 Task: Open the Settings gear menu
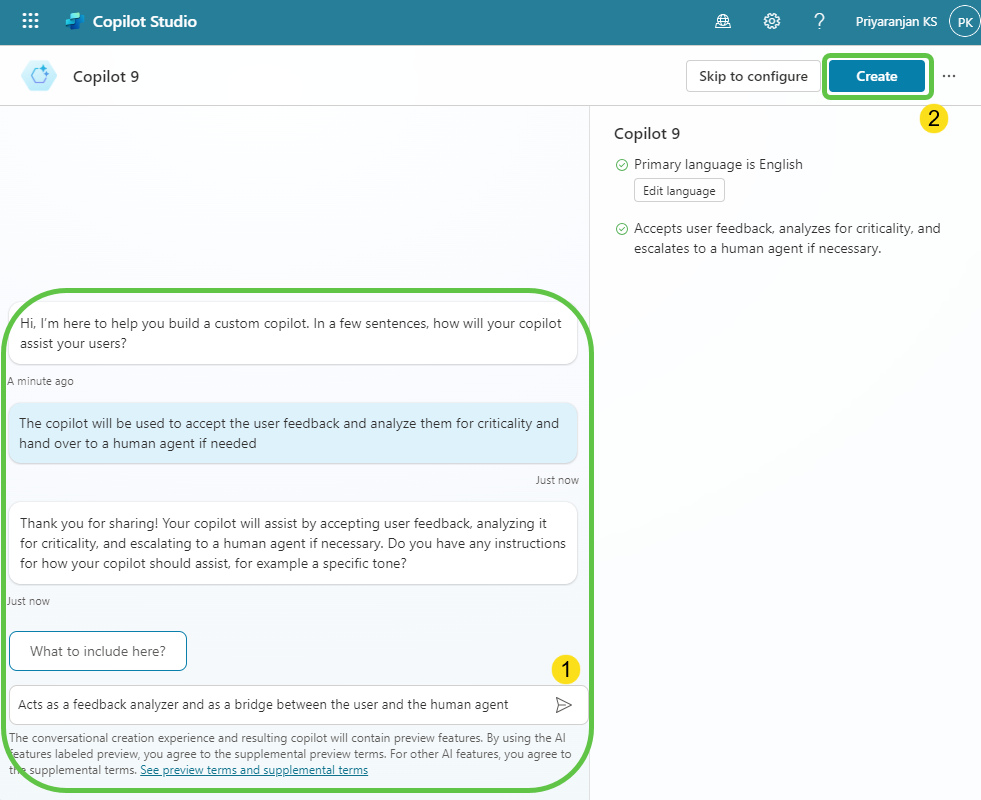point(771,21)
